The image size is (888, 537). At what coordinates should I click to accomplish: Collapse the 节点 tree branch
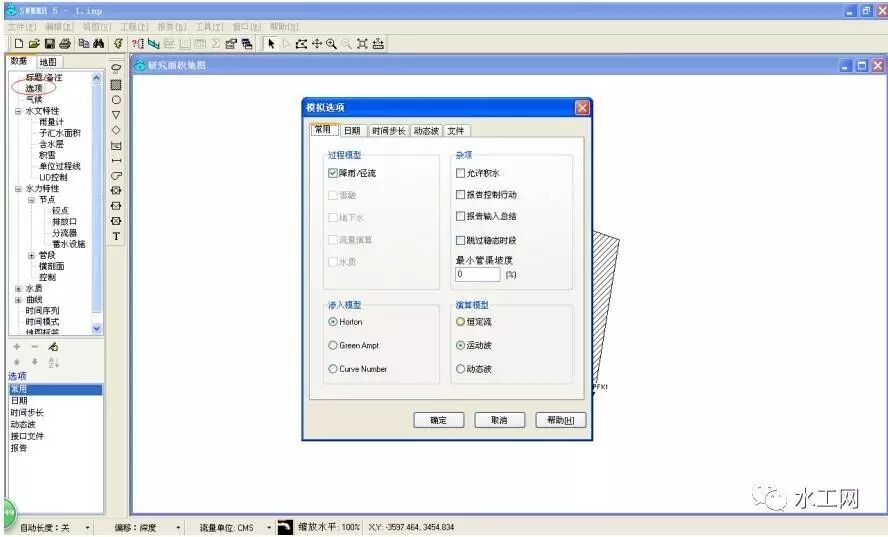pyautogui.click(x=32, y=200)
